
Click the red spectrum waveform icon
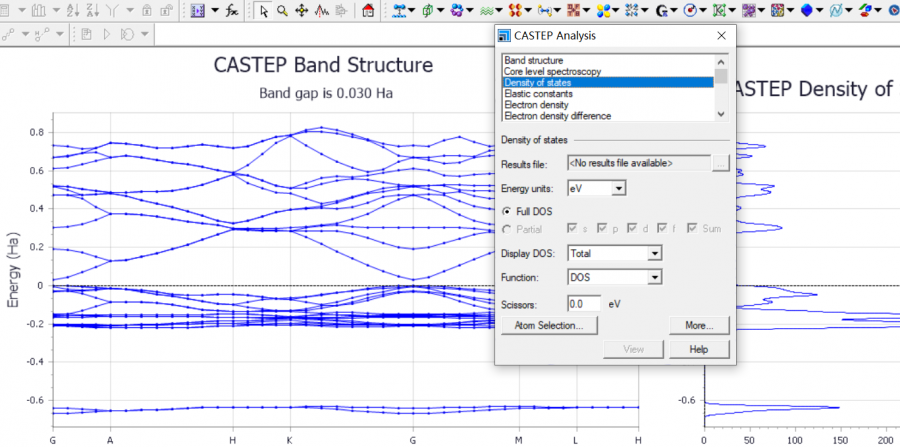(x=322, y=11)
